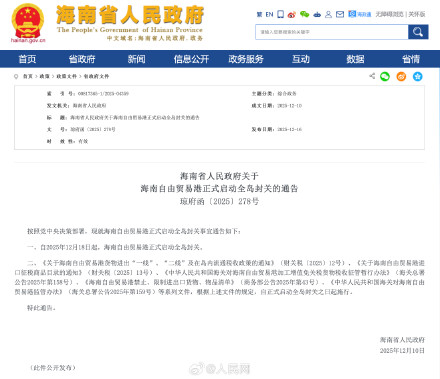Open the Weibo icon in the top bar

pos(292,14)
